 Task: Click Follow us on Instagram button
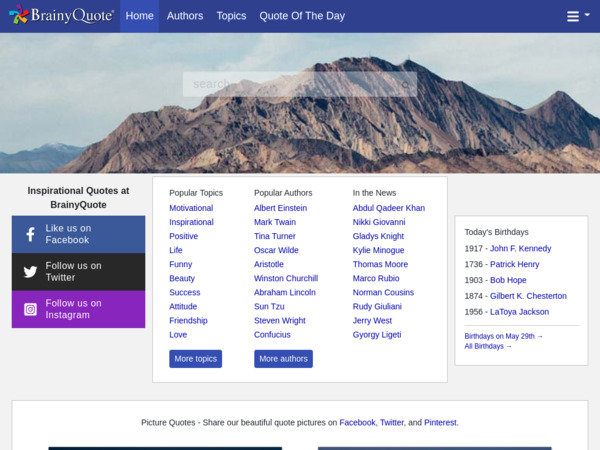78,309
